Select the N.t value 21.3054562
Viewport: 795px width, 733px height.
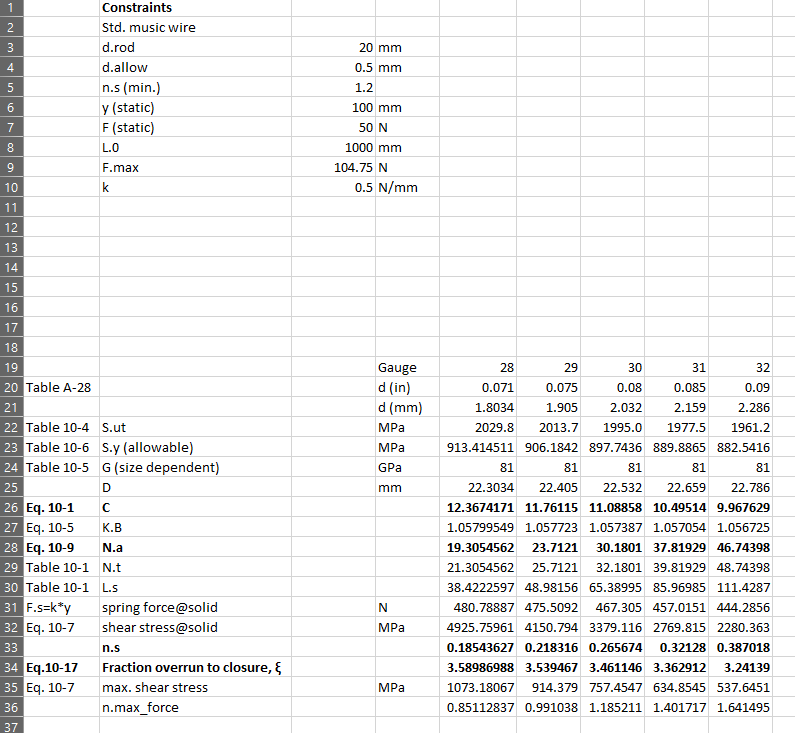(478, 568)
